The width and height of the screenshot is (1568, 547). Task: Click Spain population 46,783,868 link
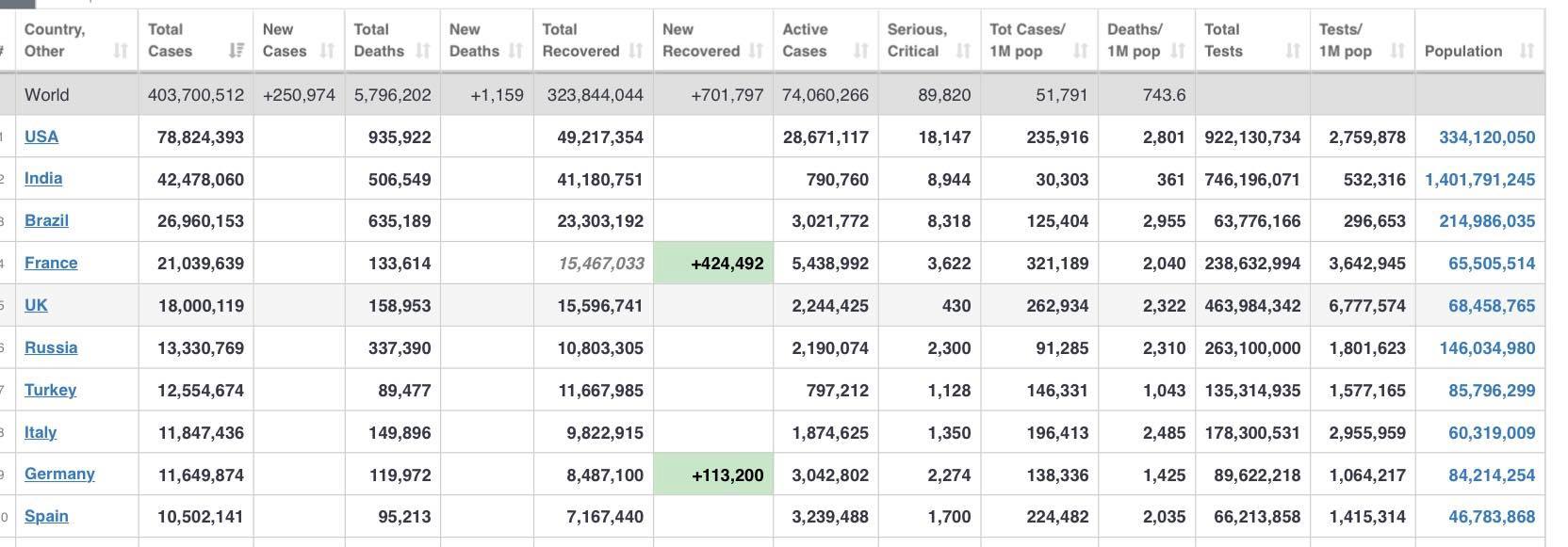tap(1492, 517)
